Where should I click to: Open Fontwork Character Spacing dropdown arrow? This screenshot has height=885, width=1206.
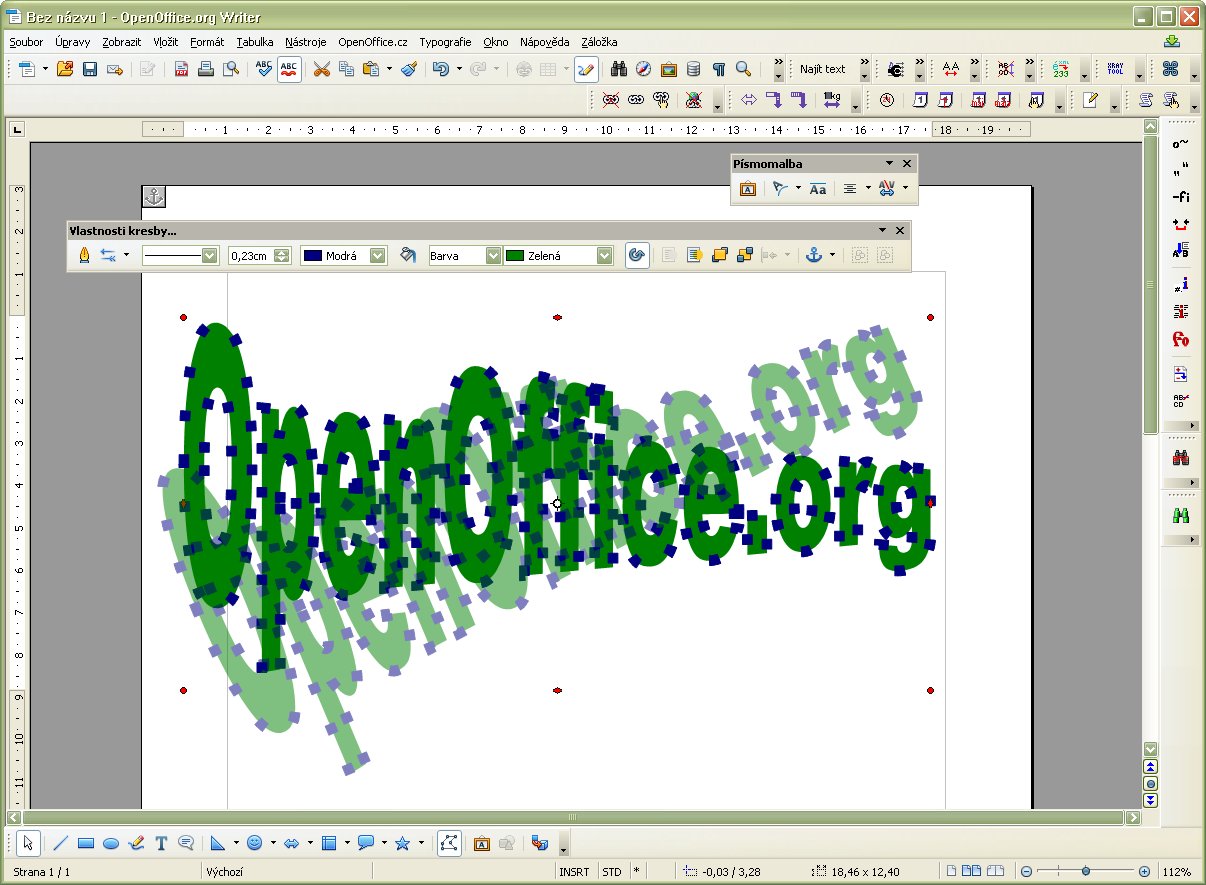(905, 188)
